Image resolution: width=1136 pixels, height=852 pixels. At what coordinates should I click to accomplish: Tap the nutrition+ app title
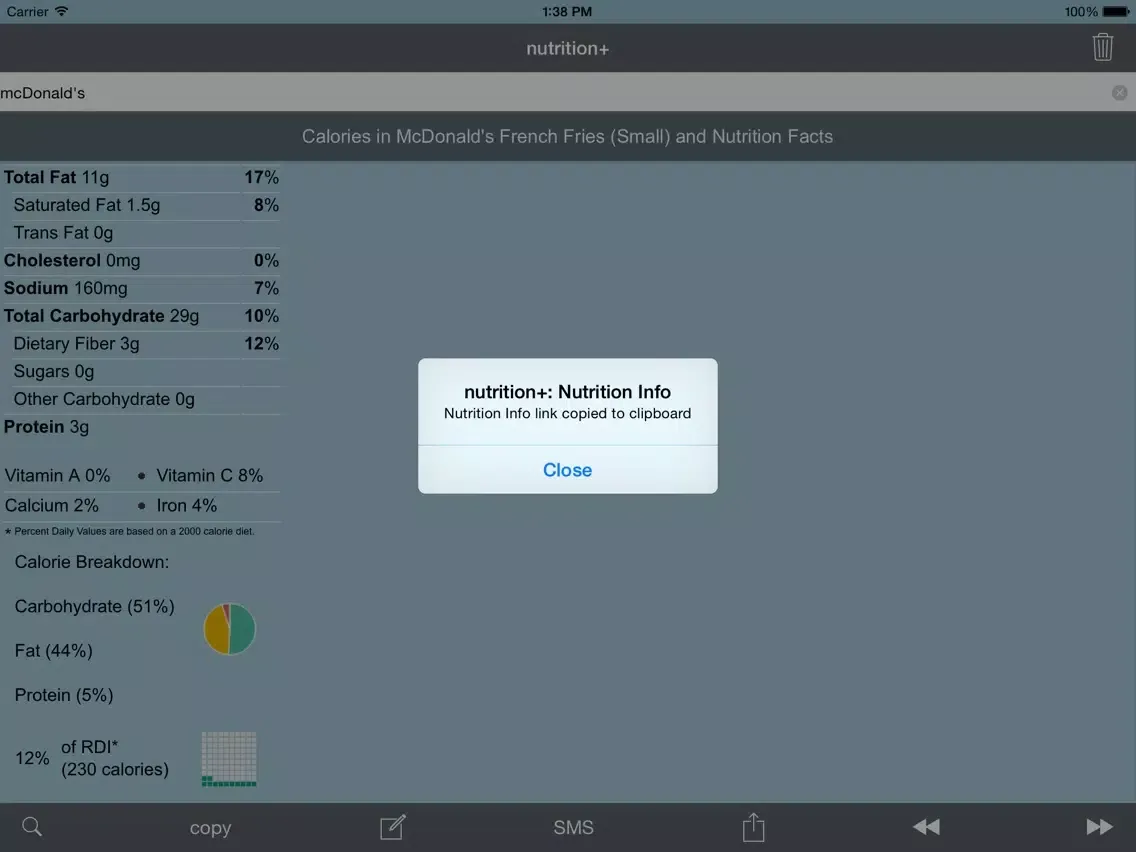pyautogui.click(x=567, y=49)
